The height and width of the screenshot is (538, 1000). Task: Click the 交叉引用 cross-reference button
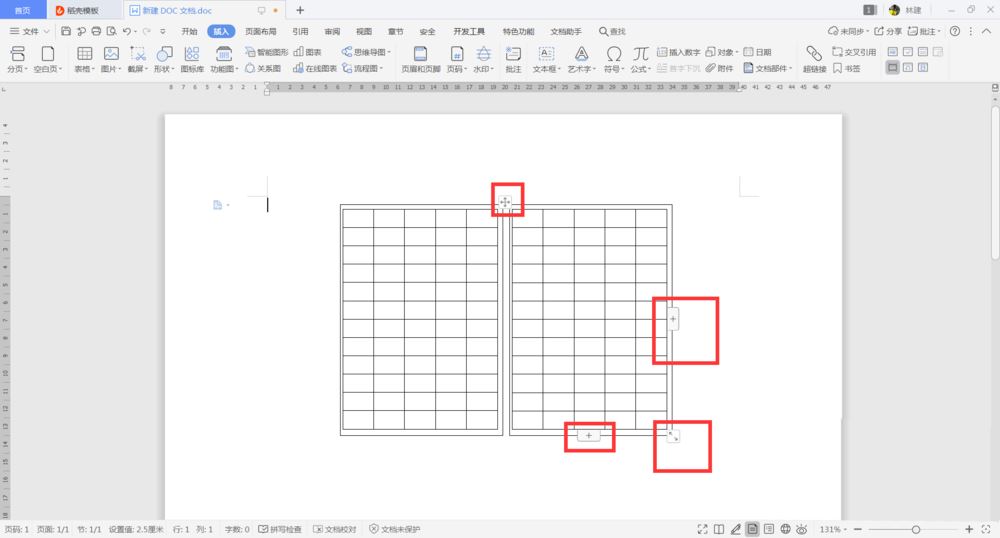(854, 52)
